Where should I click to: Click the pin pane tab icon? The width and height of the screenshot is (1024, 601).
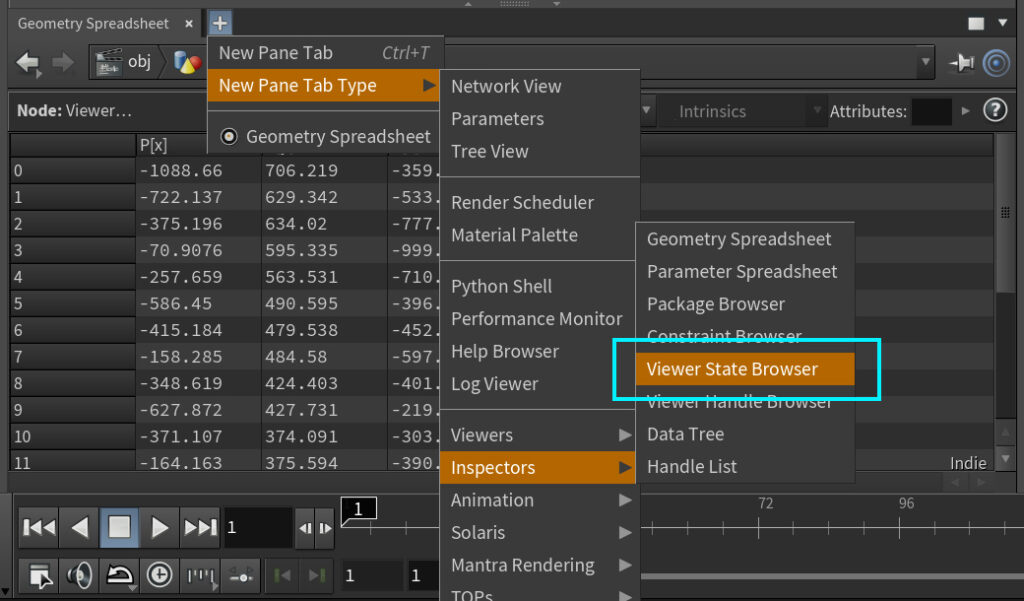tap(961, 63)
